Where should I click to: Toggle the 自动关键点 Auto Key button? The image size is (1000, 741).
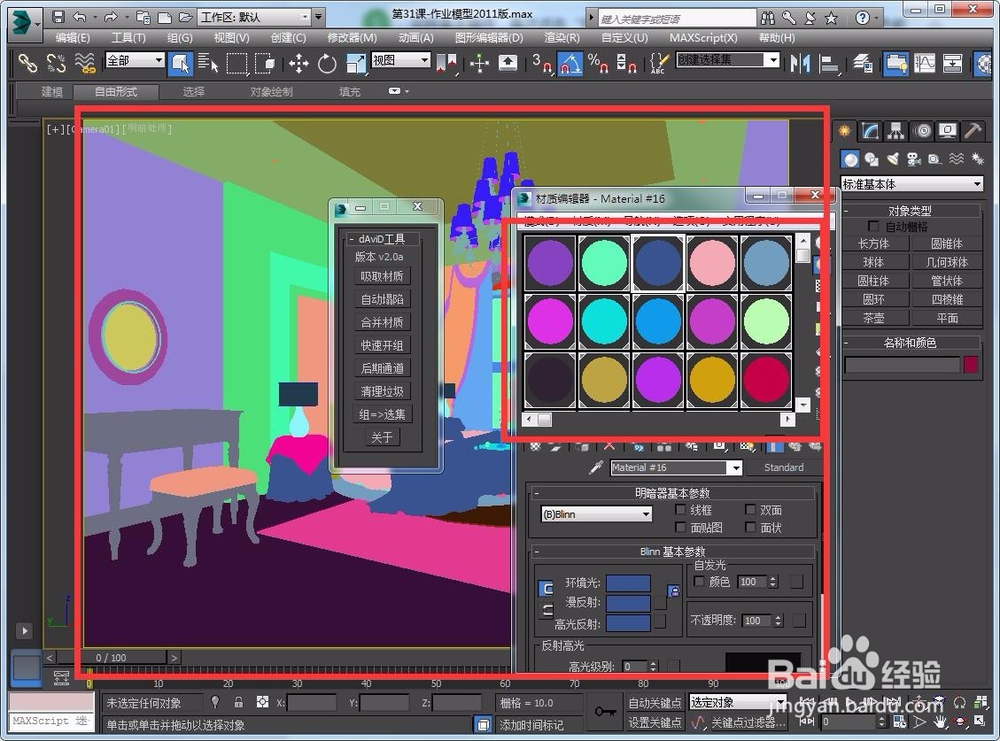coord(654,702)
